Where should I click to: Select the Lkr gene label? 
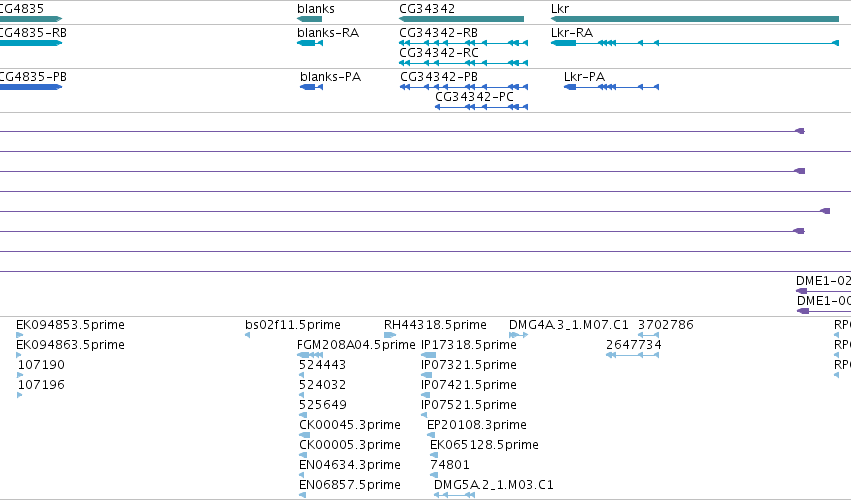(560, 9)
